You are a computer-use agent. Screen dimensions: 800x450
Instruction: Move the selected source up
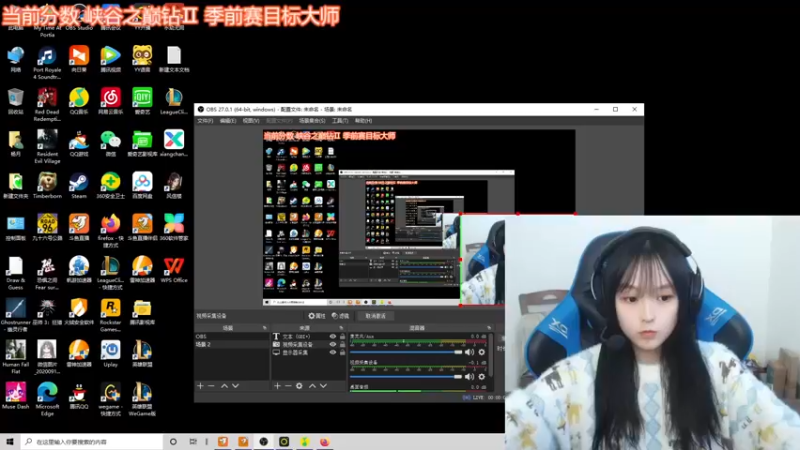pos(312,386)
